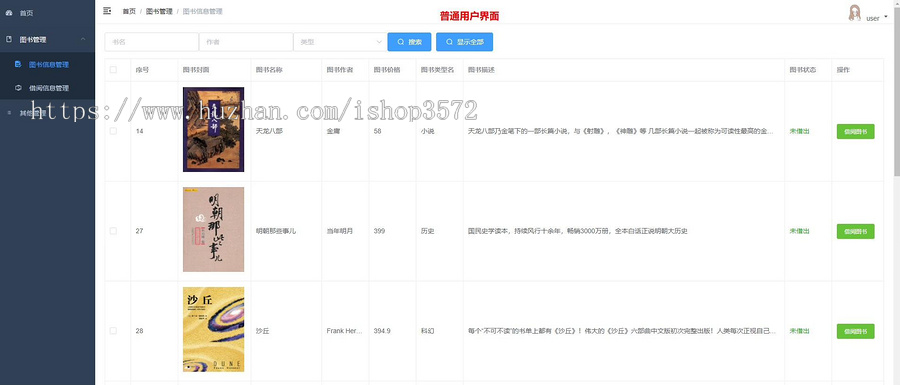Viewport: 900px width, 385px height.
Task: Click 借阅图书 button for 天龙八部
Action: pos(855,131)
